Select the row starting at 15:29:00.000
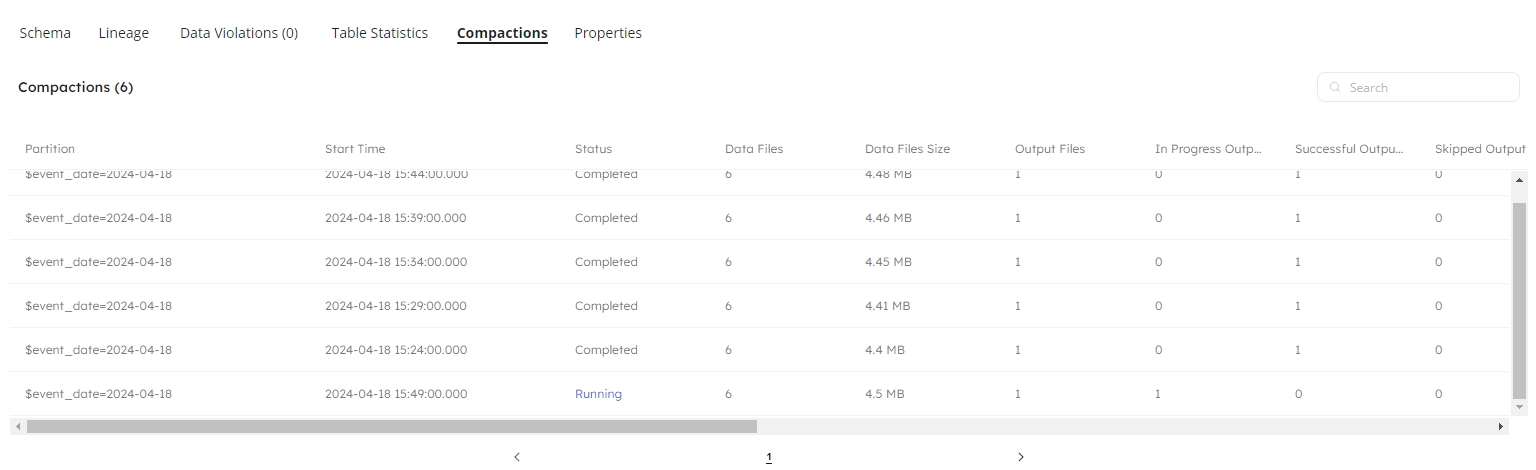The width and height of the screenshot is (1536, 470). tap(395, 306)
